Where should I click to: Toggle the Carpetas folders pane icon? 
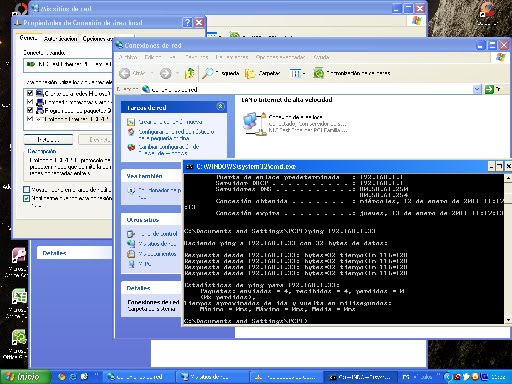coord(249,73)
